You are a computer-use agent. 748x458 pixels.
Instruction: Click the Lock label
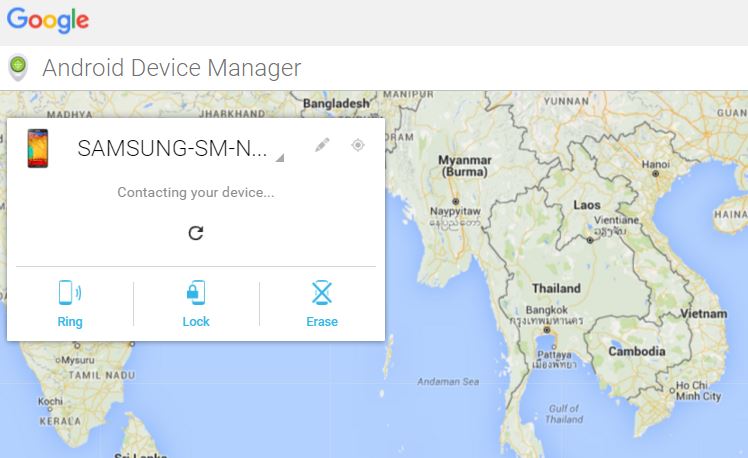(196, 322)
